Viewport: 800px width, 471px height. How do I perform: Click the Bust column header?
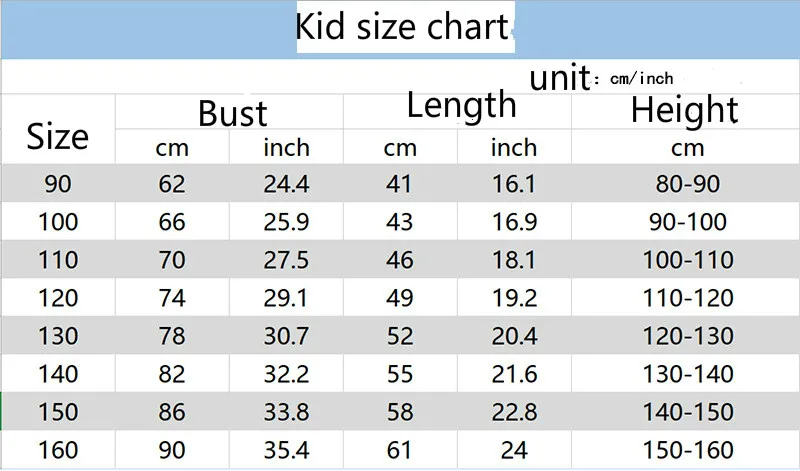click(233, 113)
